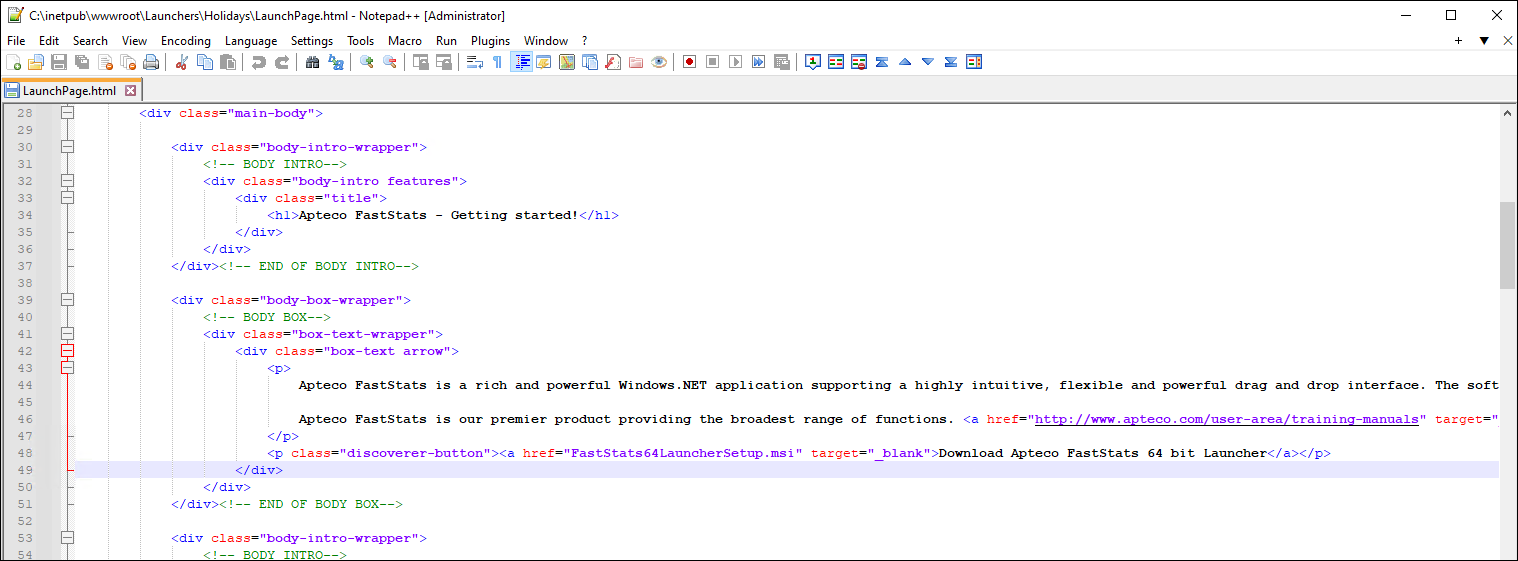The width and height of the screenshot is (1518, 561).
Task: Open the Document List panel icon
Action: pyautogui.click(x=590, y=62)
